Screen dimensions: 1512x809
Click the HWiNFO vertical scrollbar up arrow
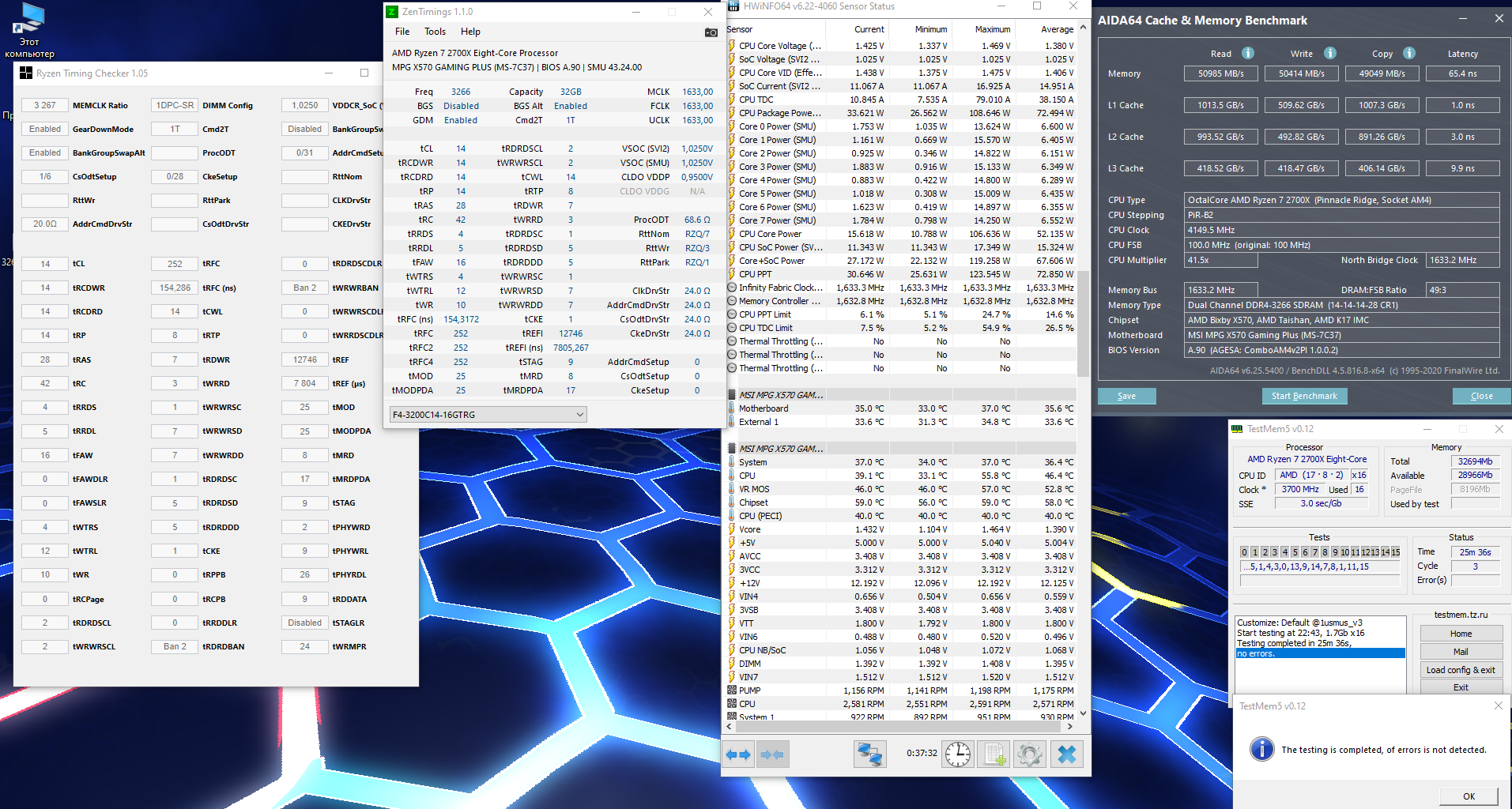coord(1083,28)
